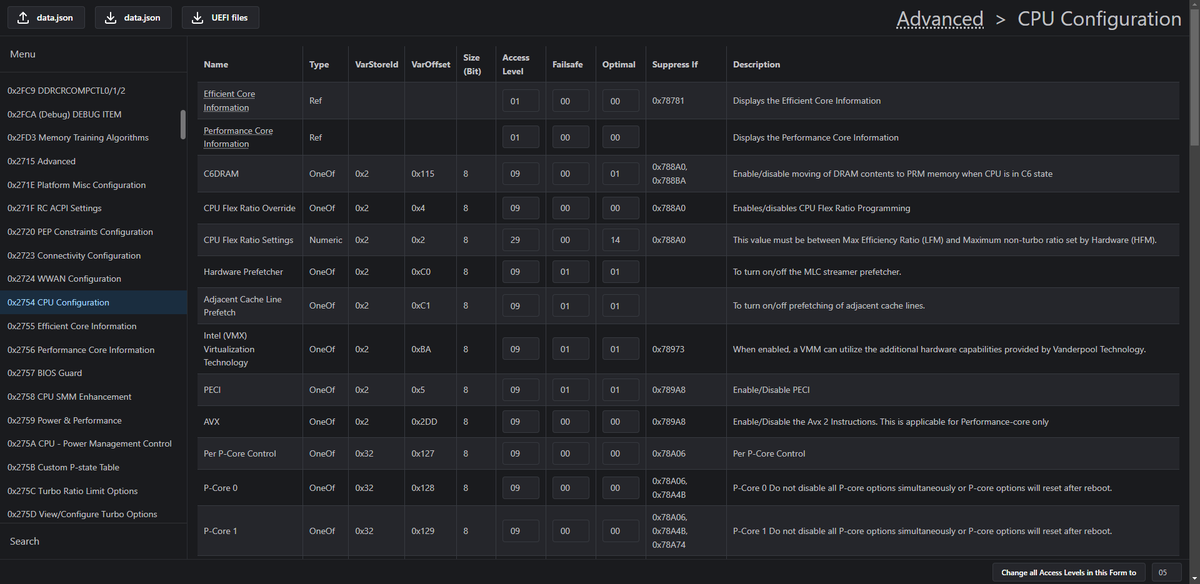Screen dimensions: 1200x584
Task: Click the 0x2DD VarOffset in AVX row
Action: coord(423,422)
